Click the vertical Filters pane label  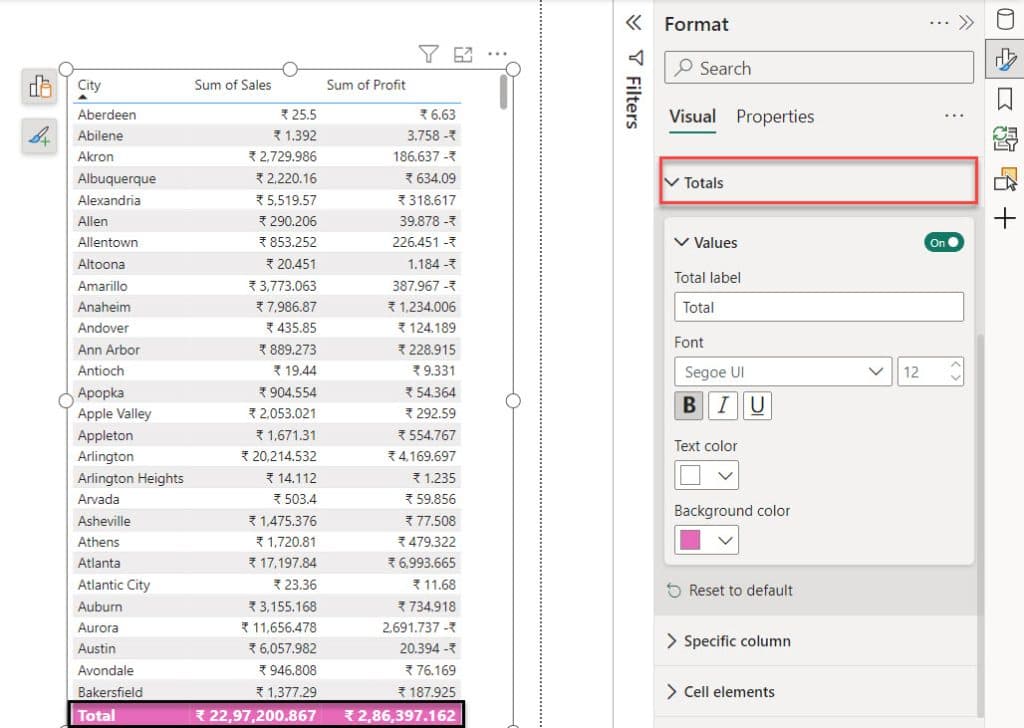[633, 102]
